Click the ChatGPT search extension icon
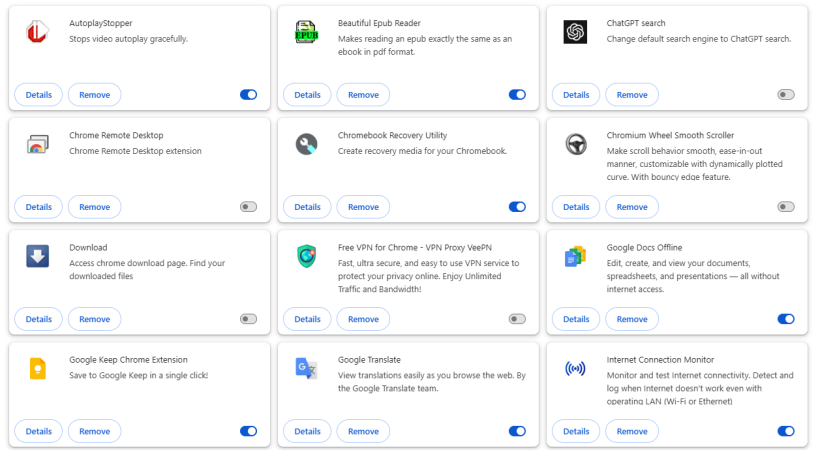The width and height of the screenshot is (820, 450). pyautogui.click(x=575, y=32)
